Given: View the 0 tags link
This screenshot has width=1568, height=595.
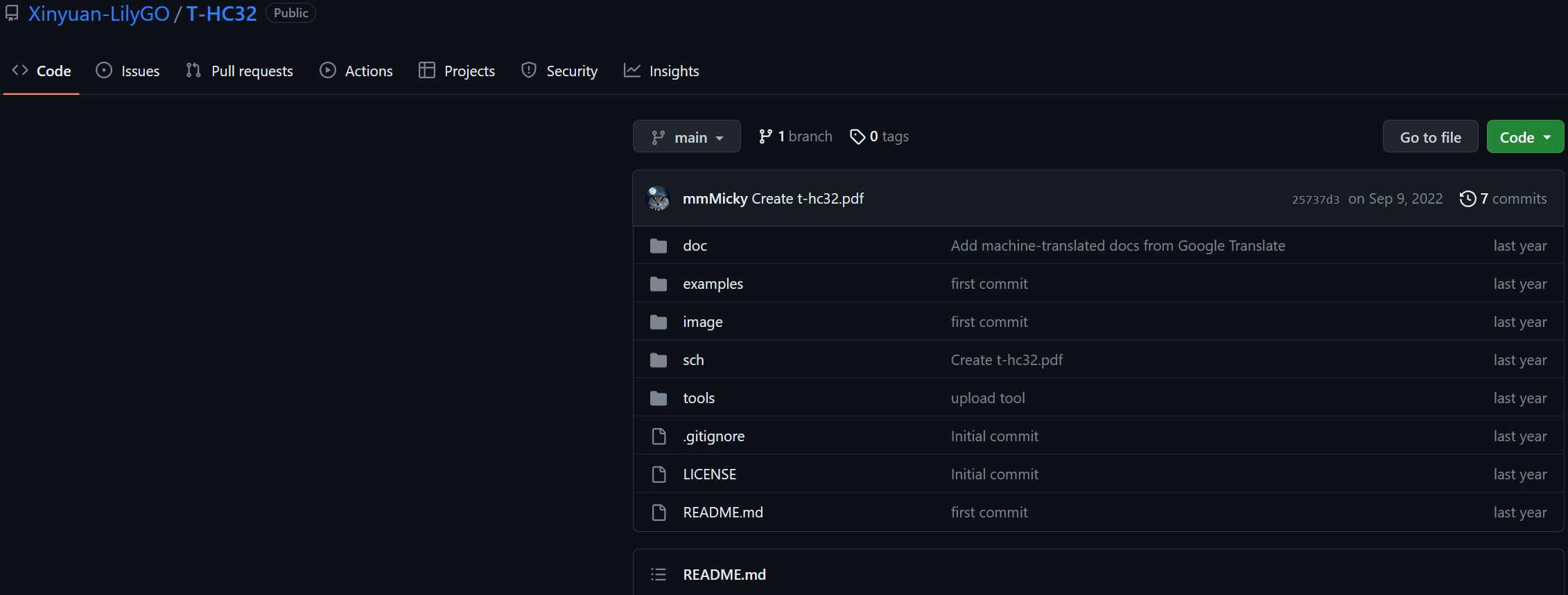Looking at the screenshot, I should [880, 136].
